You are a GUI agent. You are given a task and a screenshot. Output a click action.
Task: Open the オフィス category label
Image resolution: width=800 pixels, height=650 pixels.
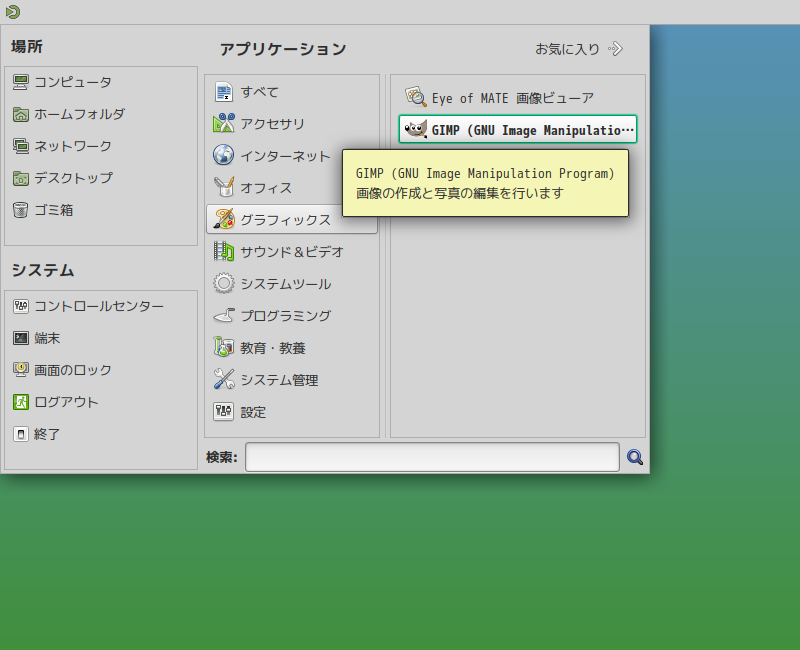tap(266, 188)
